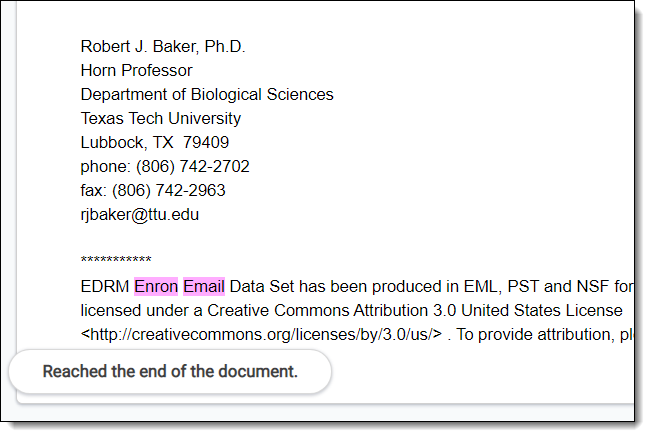650x437 pixels.
Task: Click the rjbaker@ttu.edu email address
Action: (140, 214)
